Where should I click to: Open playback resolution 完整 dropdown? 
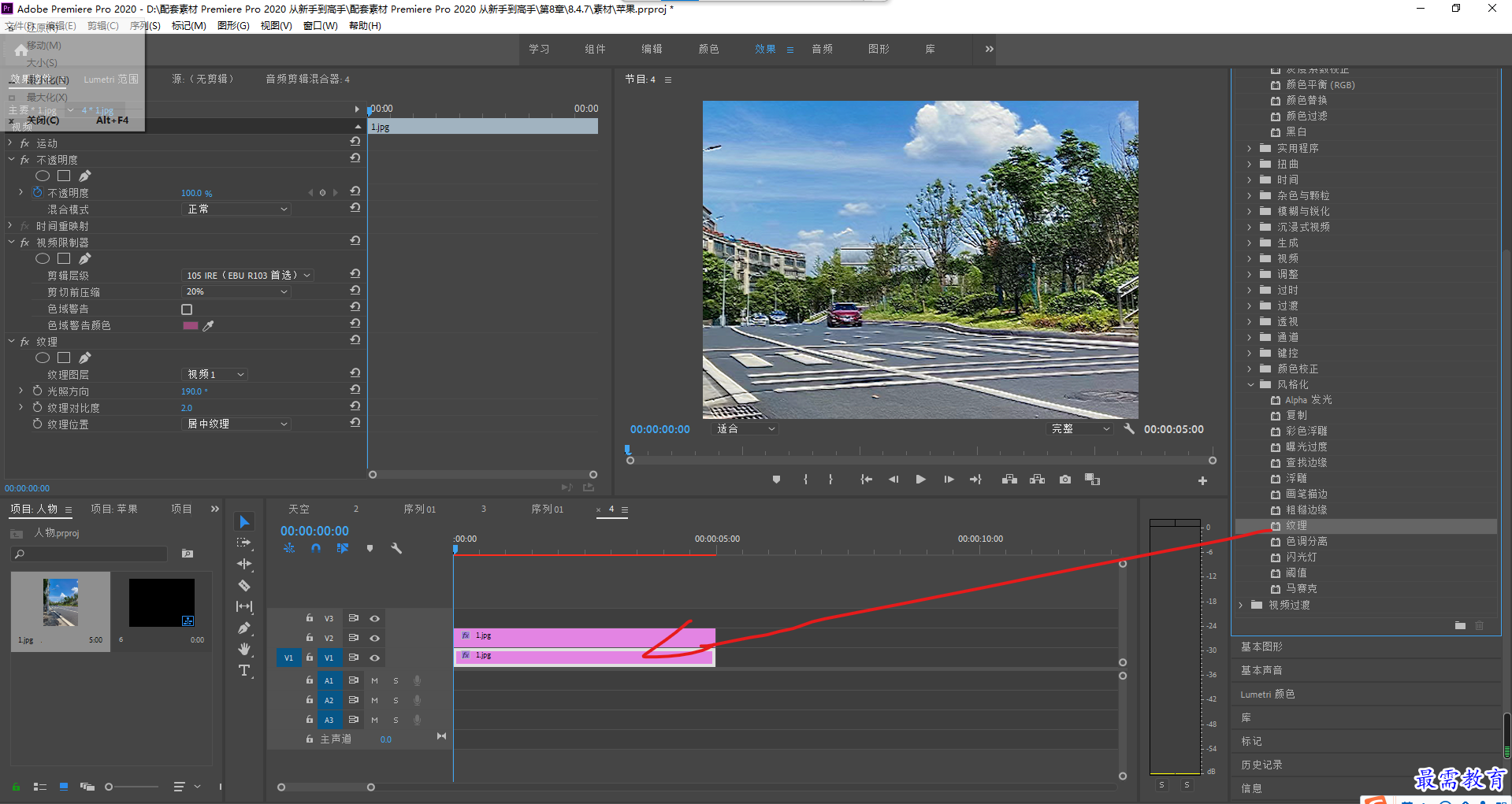coord(1081,429)
